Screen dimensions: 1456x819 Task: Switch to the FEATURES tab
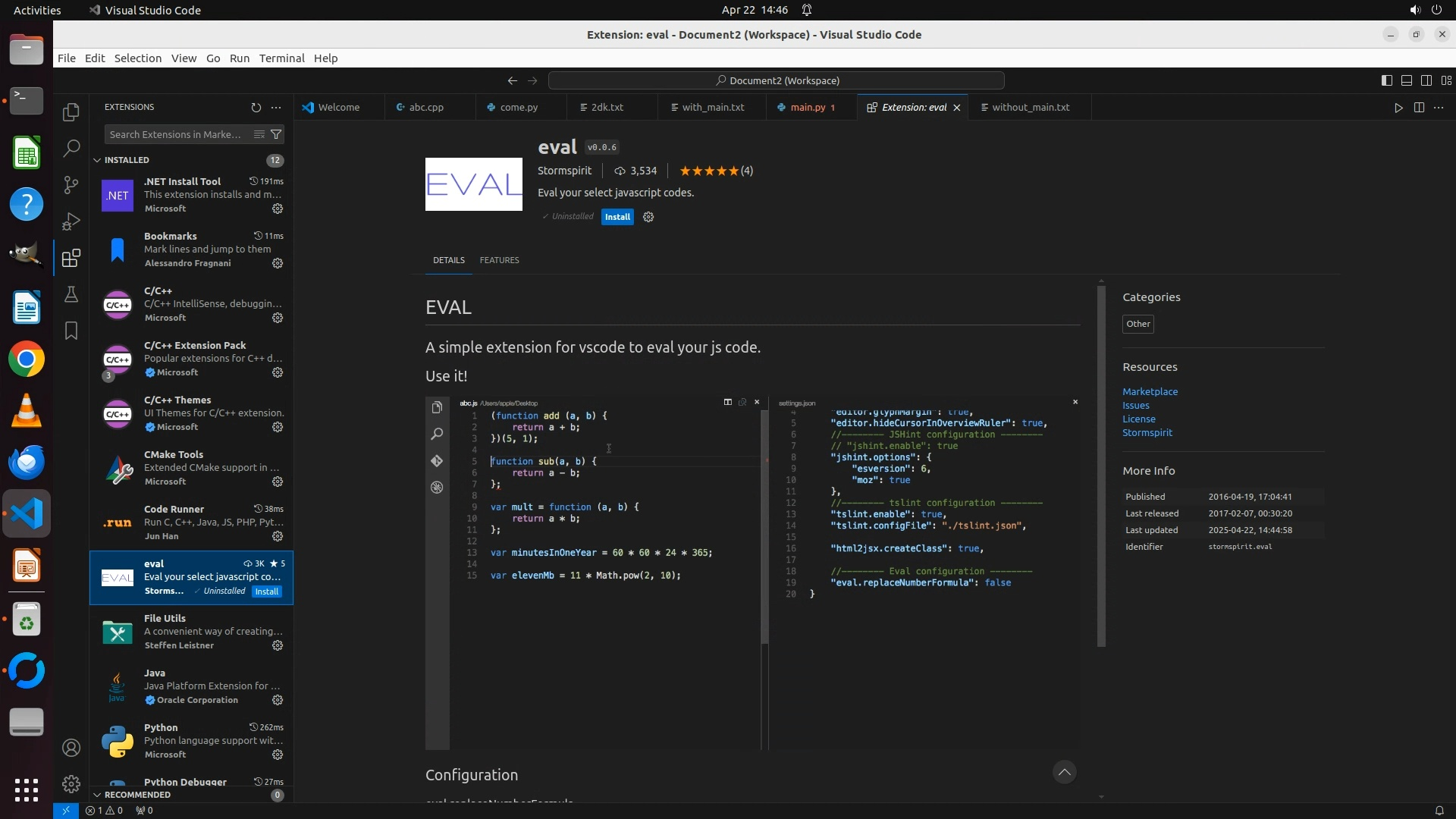tap(499, 260)
